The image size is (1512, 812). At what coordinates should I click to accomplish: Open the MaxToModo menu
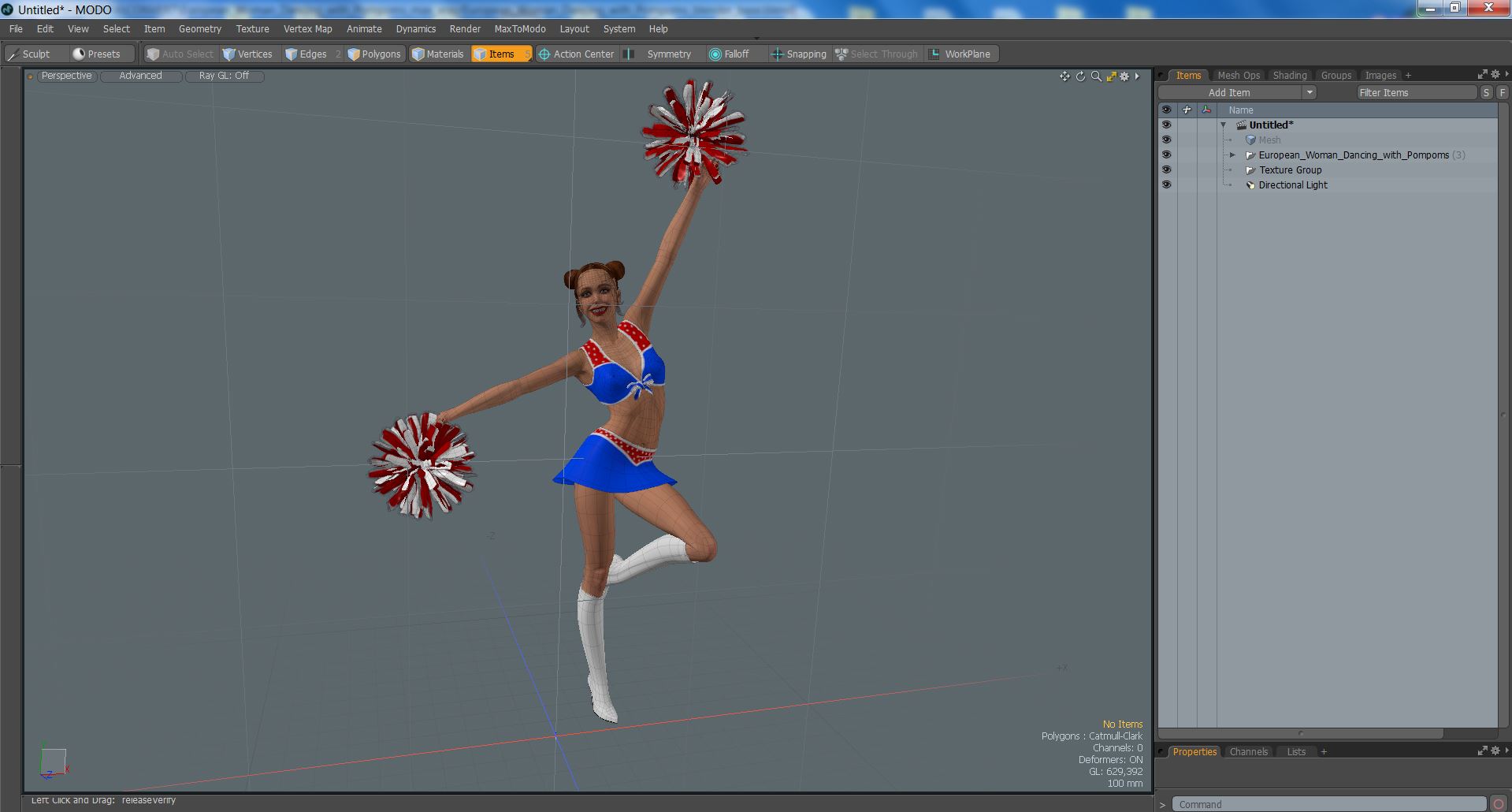[520, 28]
